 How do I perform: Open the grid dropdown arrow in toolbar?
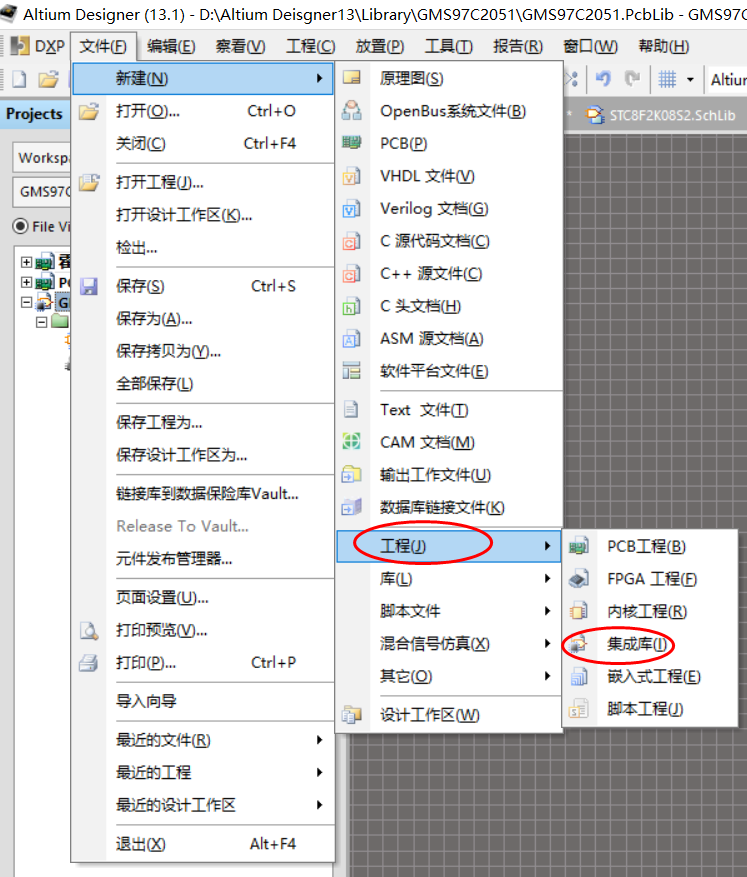point(691,79)
